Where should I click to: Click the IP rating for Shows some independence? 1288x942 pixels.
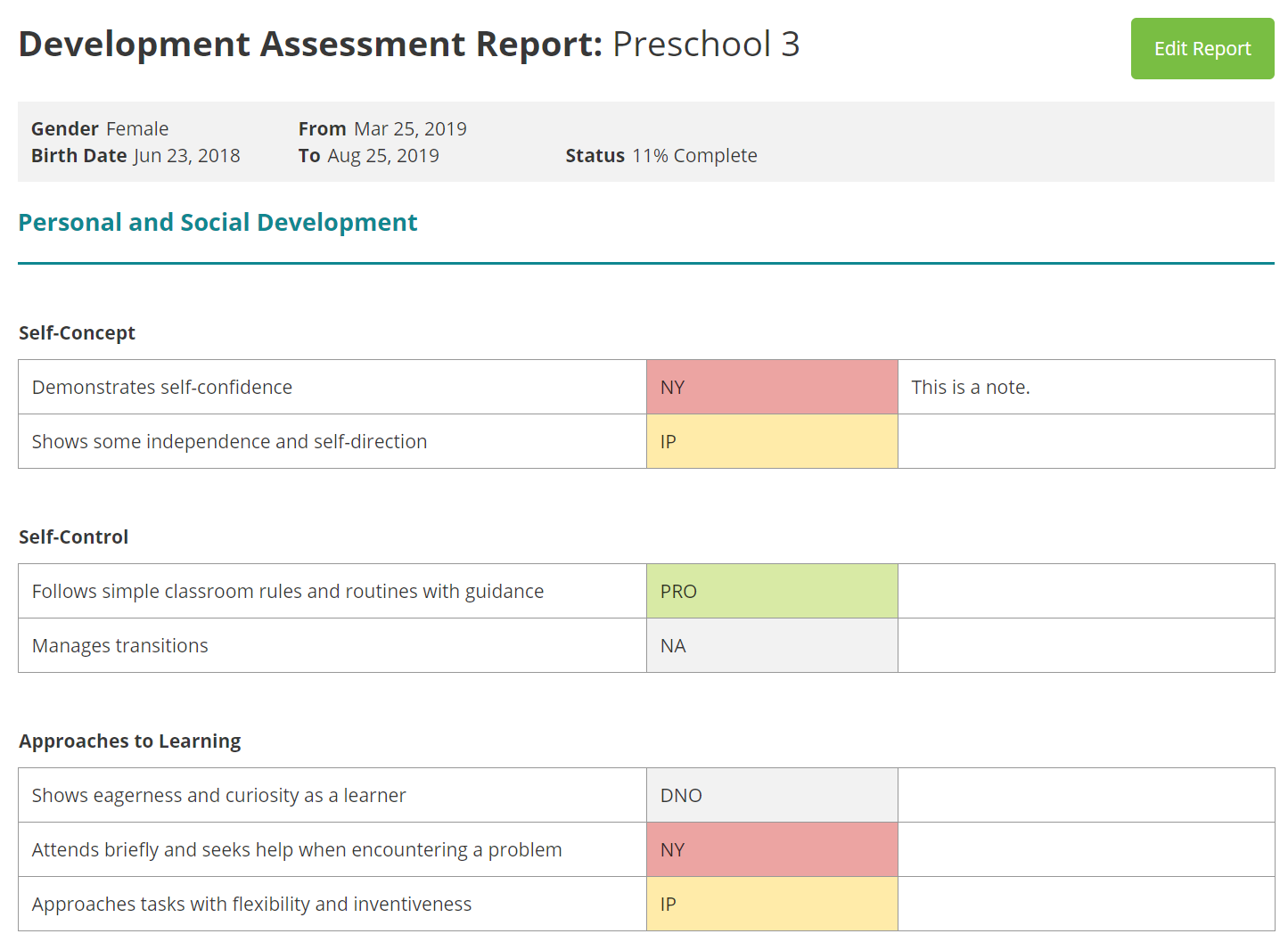coord(772,441)
